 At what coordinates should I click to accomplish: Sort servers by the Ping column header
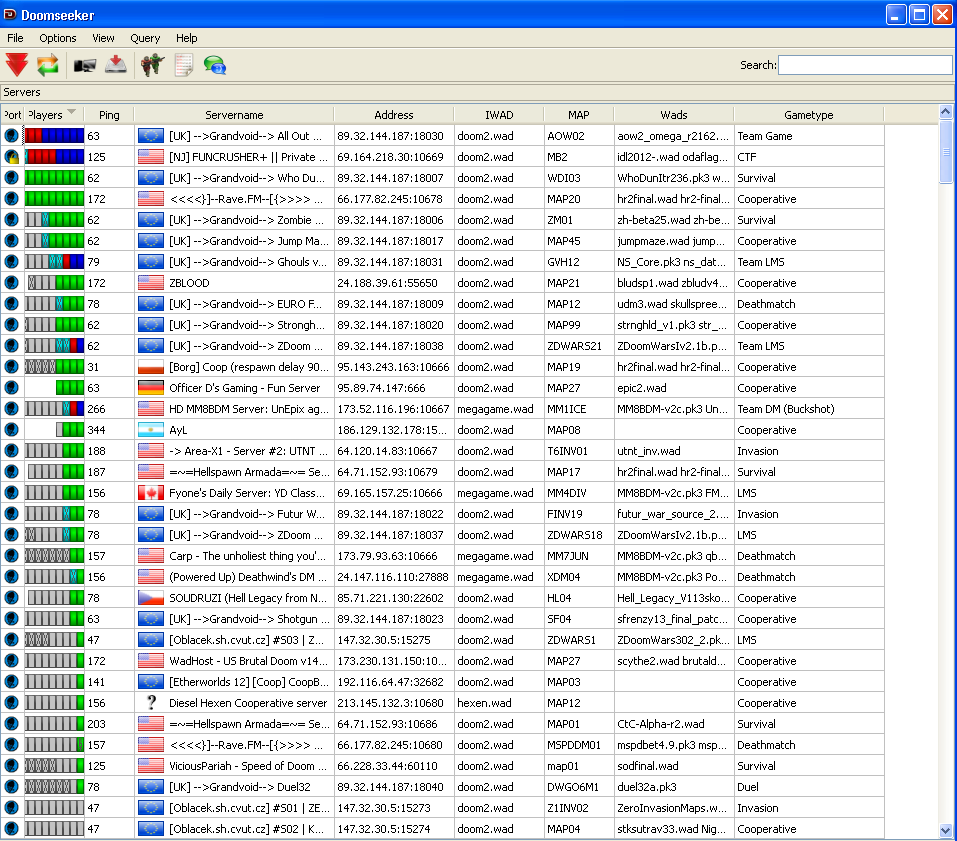point(108,115)
